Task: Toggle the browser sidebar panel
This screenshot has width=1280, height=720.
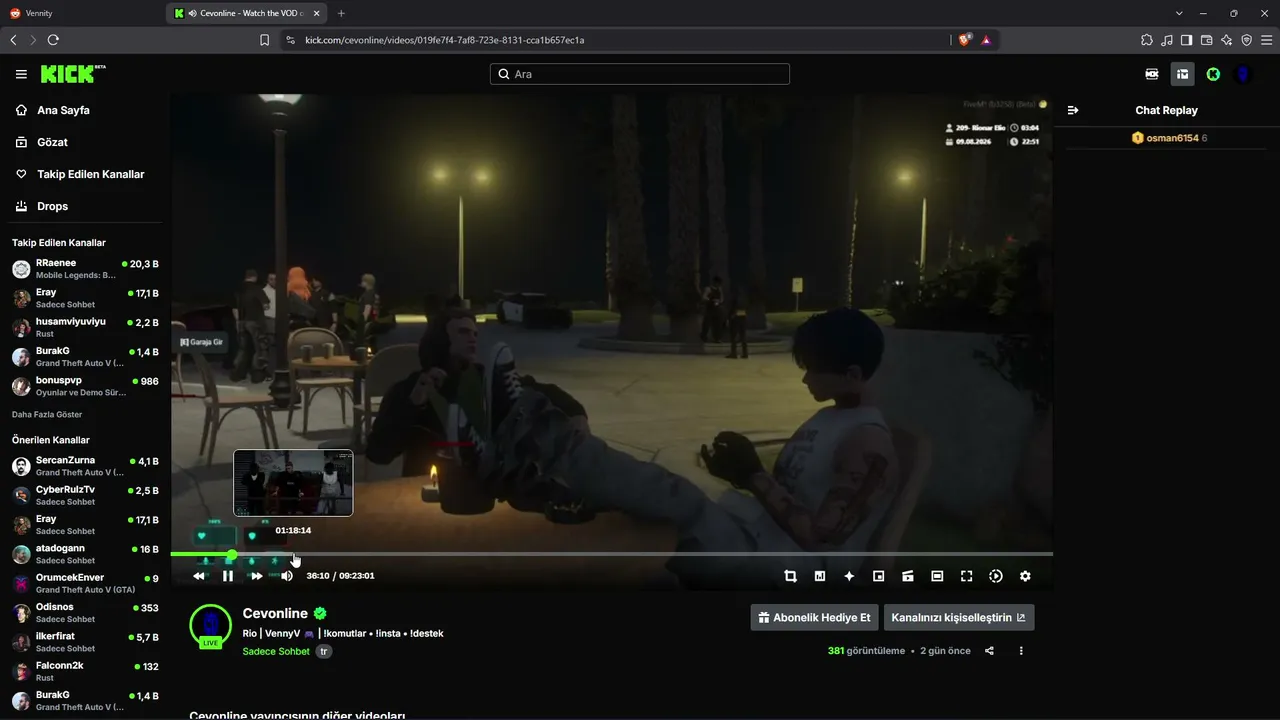Action: 1186,40
